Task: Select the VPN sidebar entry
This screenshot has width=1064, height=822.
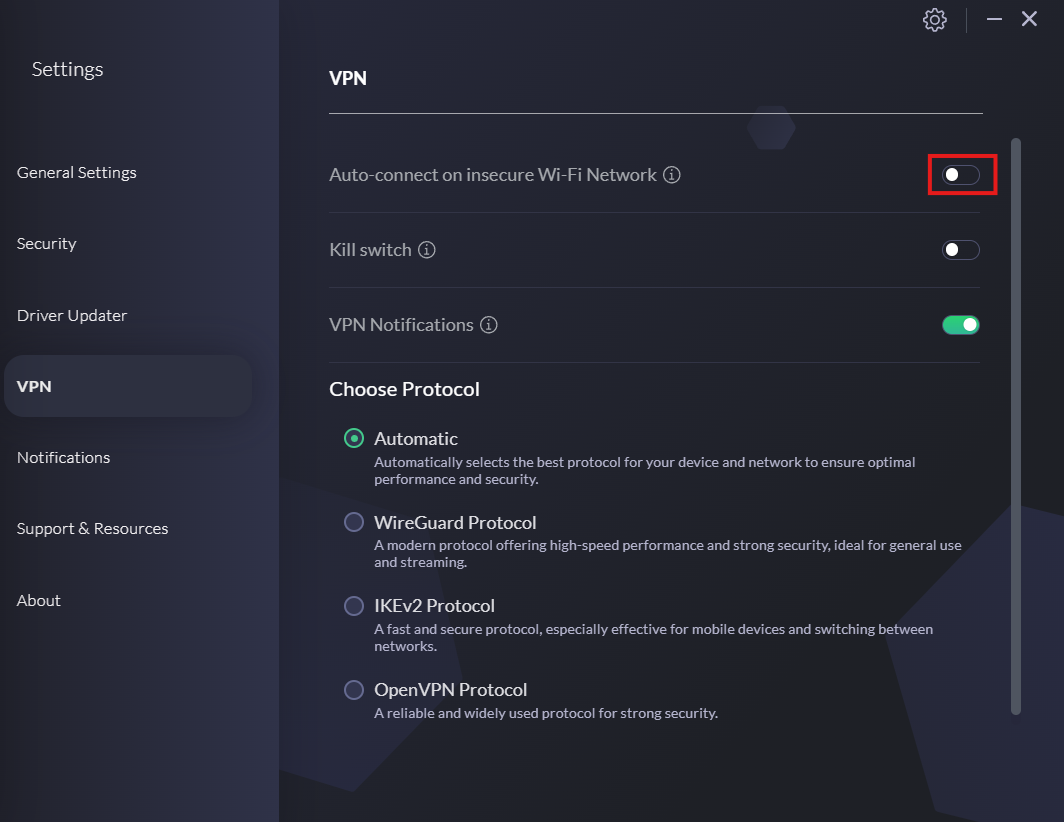Action: 34,386
